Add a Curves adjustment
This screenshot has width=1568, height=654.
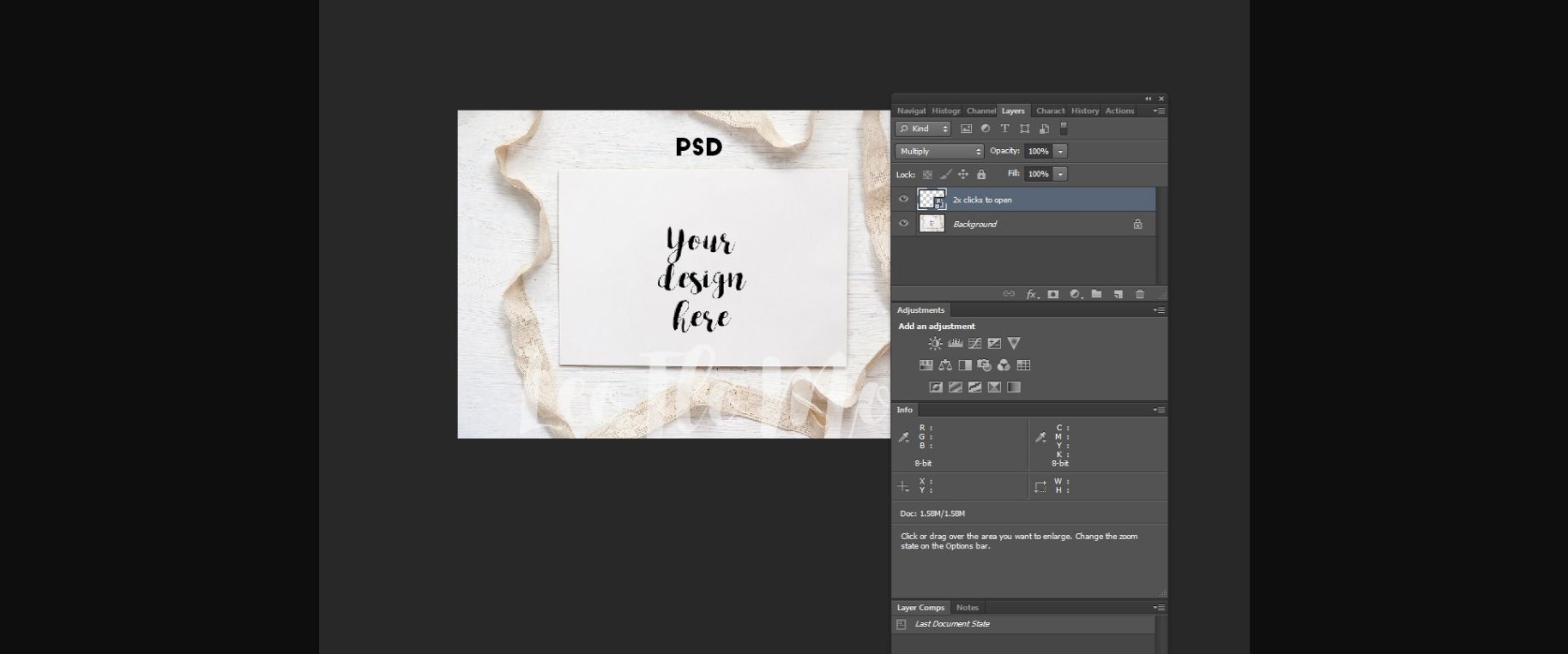(x=974, y=343)
